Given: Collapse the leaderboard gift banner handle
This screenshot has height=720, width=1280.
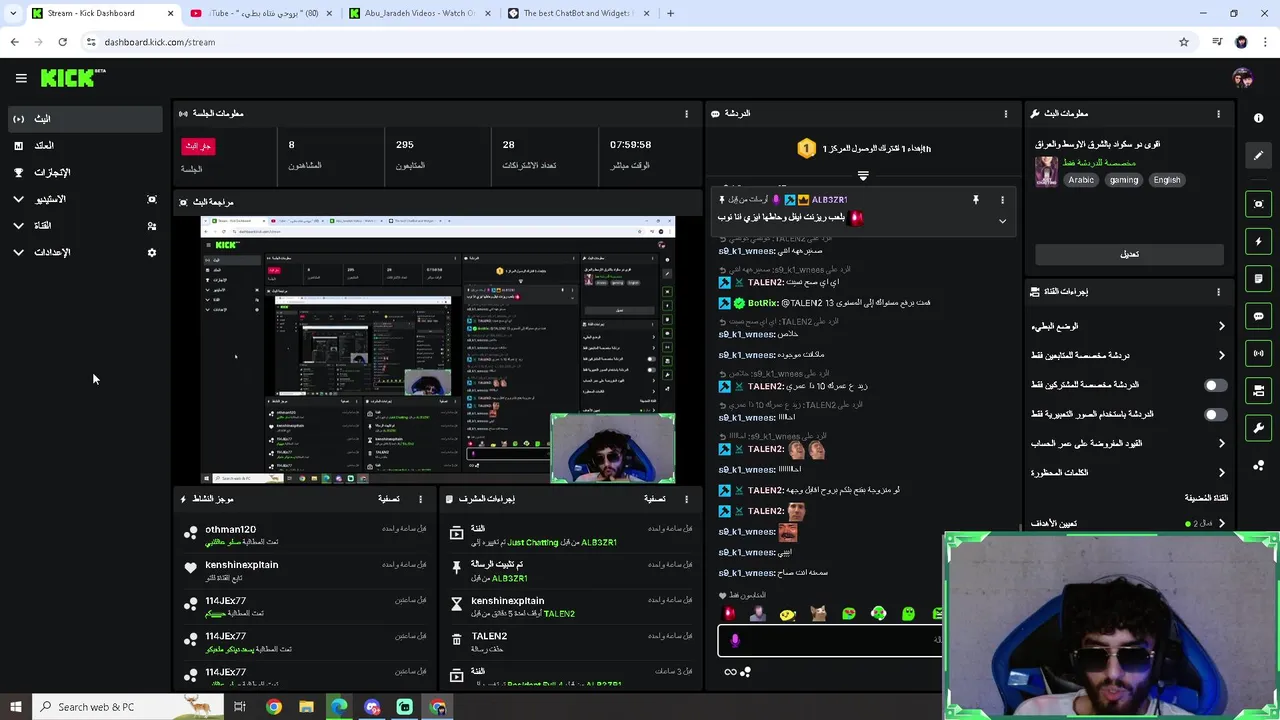Looking at the screenshot, I should tap(863, 176).
